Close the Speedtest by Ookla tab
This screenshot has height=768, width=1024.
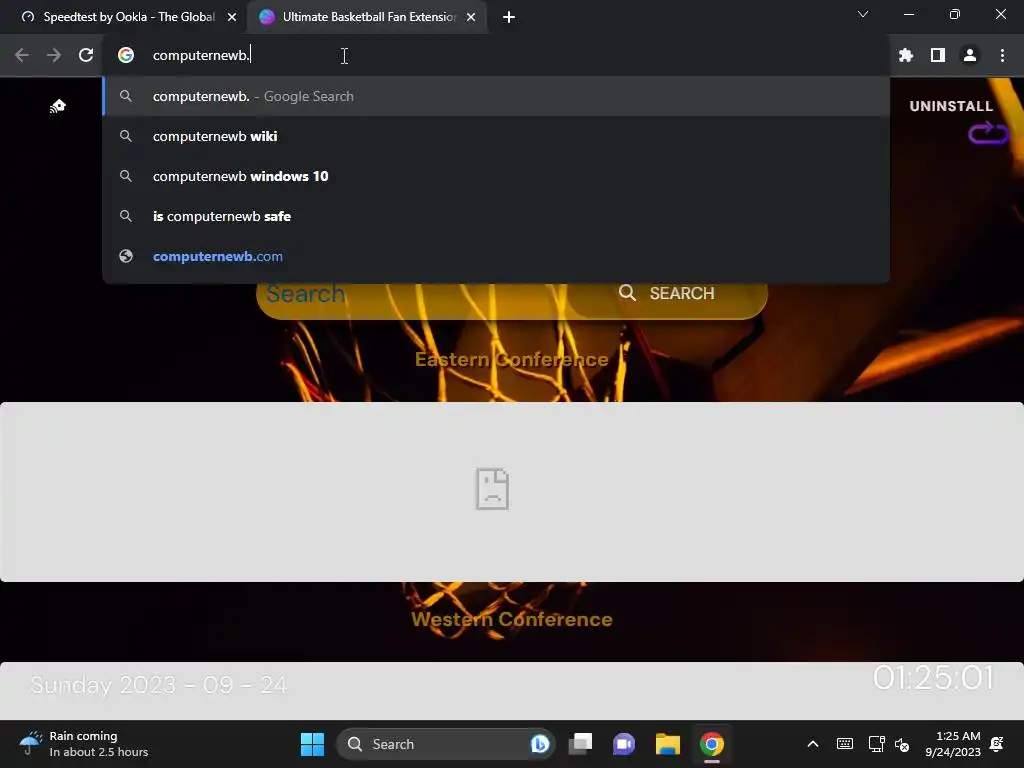(x=232, y=18)
